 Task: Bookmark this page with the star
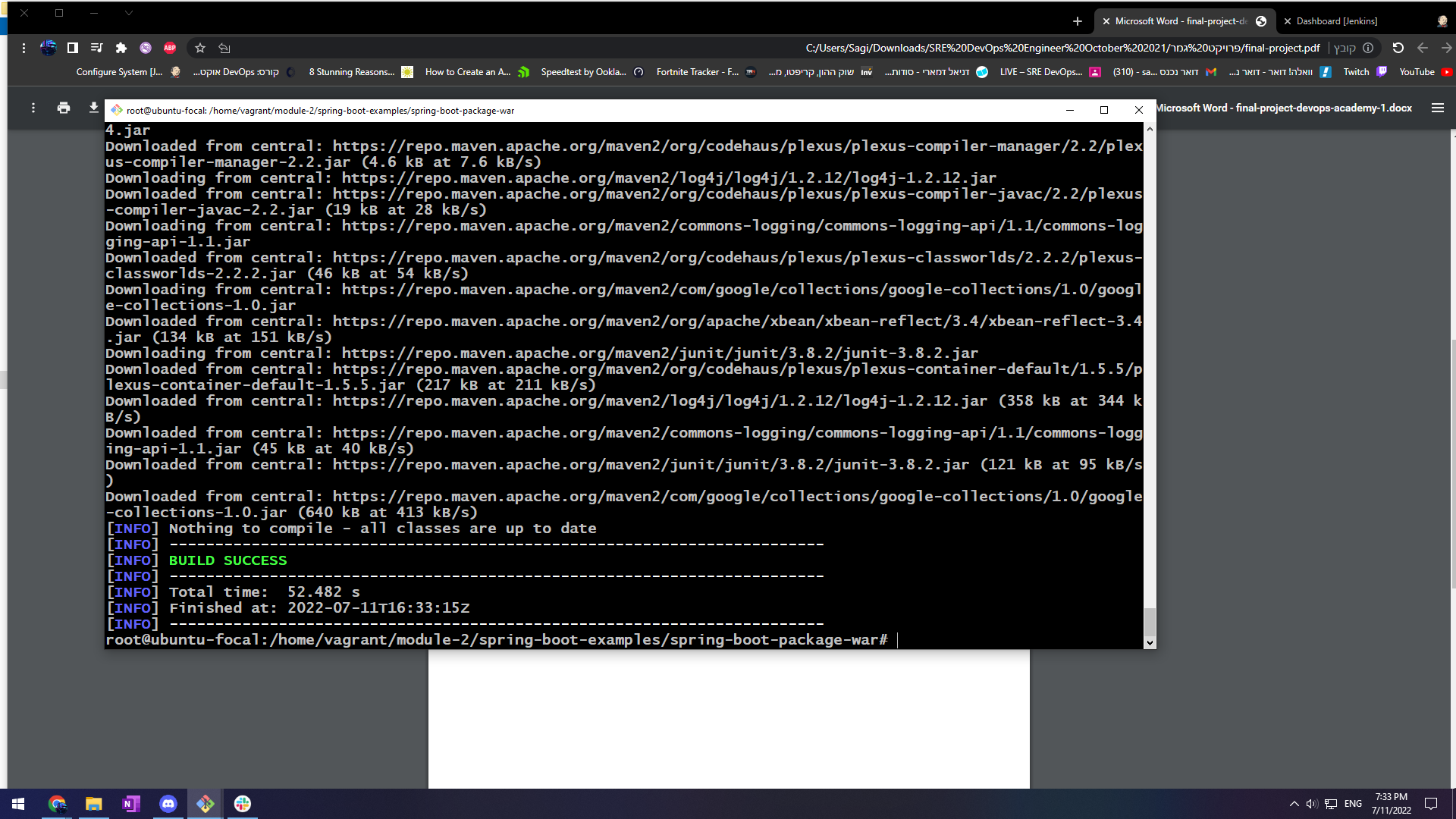coord(200,48)
